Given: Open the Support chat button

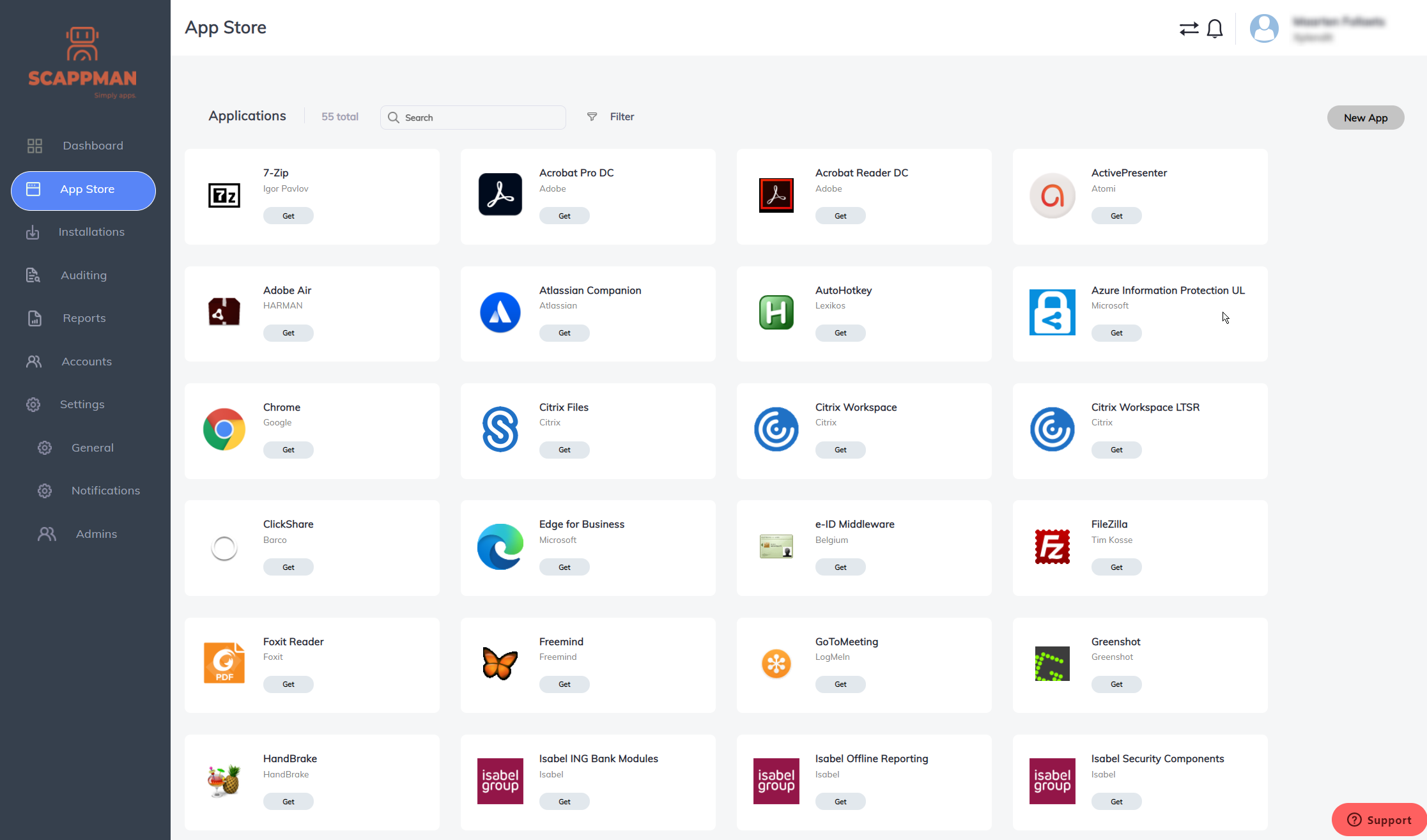Looking at the screenshot, I should (1379, 820).
